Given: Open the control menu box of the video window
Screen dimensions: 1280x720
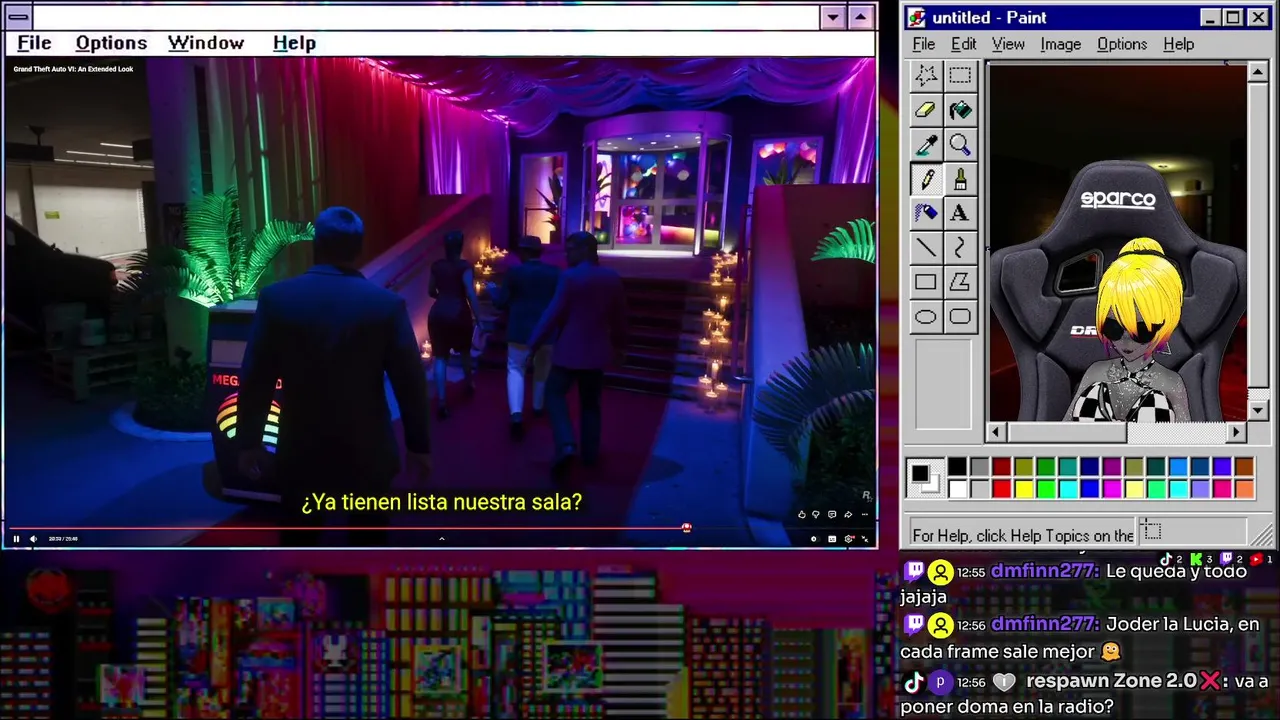Looking at the screenshot, I should pyautogui.click(x=18, y=18).
